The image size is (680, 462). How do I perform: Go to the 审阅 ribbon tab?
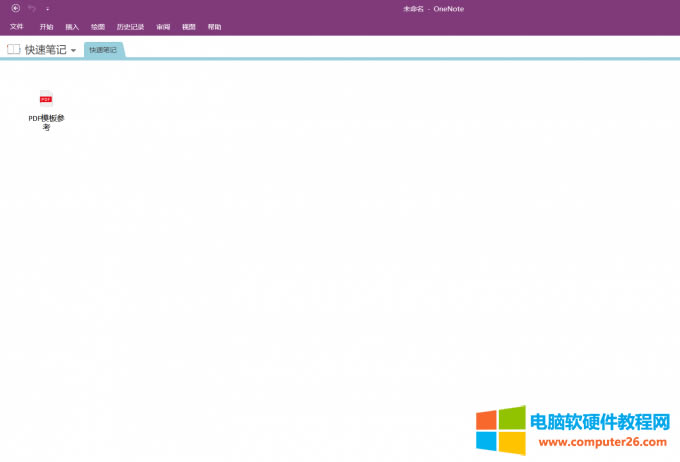tap(163, 27)
